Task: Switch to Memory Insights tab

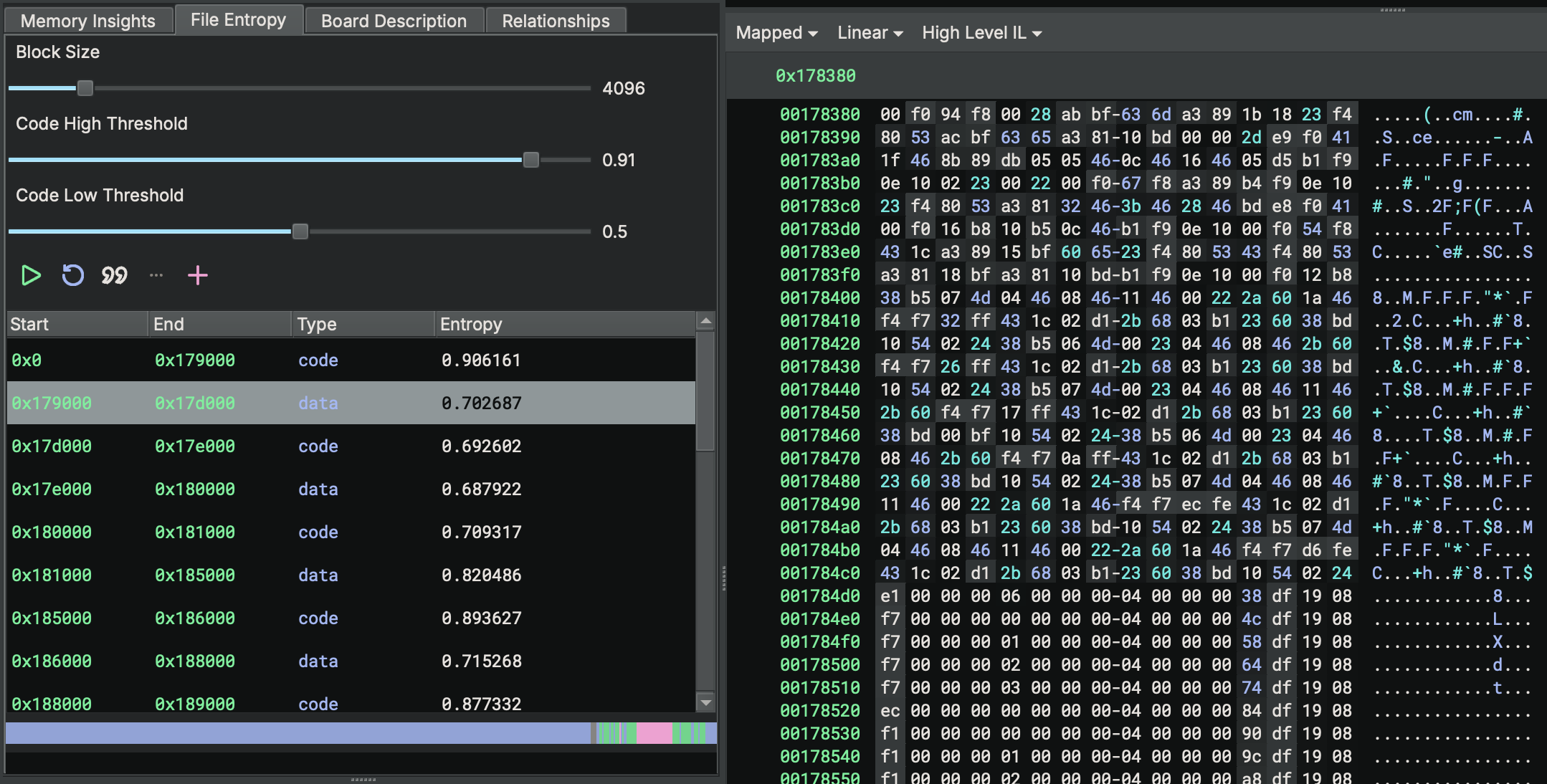Action: 88,21
